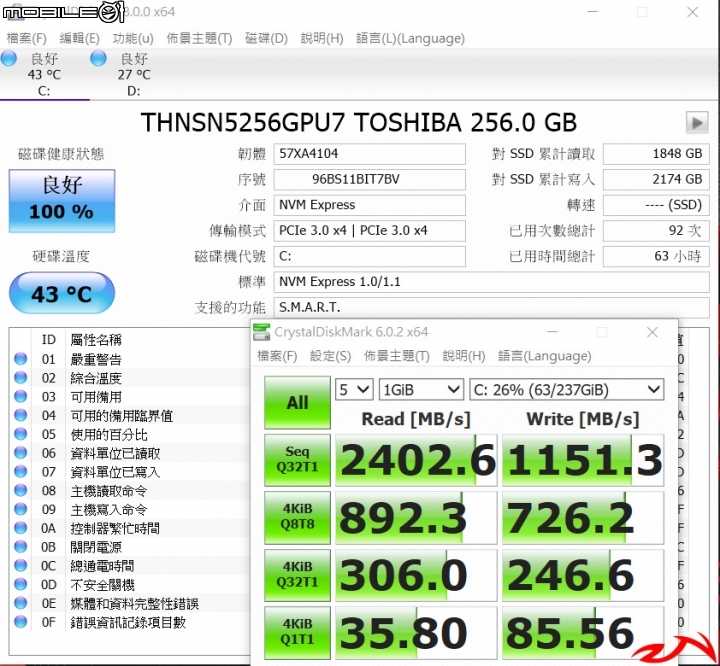Click transfer mode field PCIe 3.0 x4
Viewport: 720px width, 666px height.
pyautogui.click(x=370, y=231)
